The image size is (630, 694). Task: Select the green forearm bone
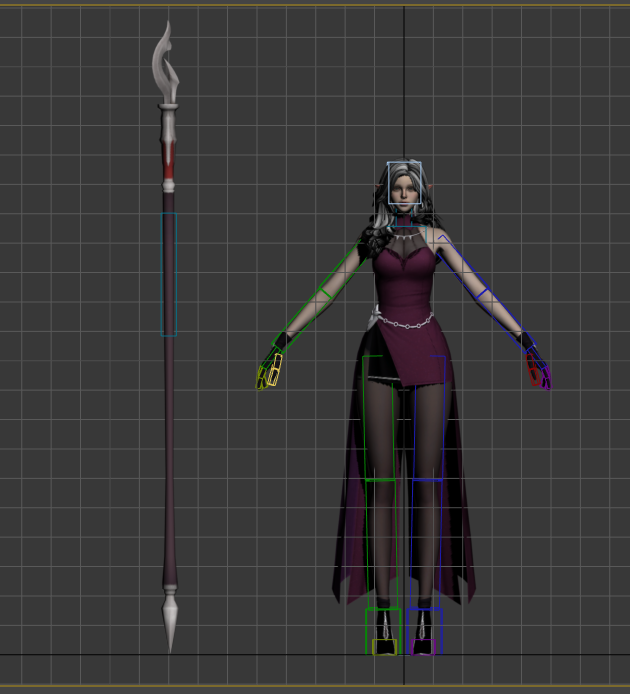click(301, 316)
